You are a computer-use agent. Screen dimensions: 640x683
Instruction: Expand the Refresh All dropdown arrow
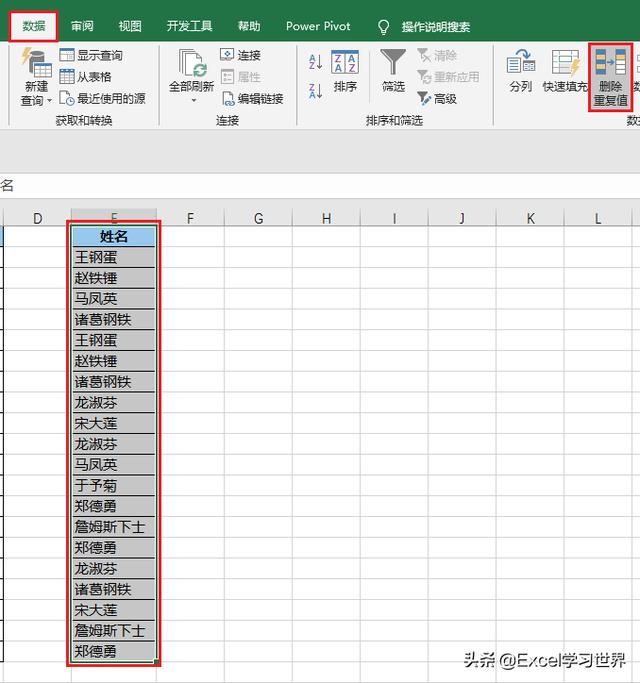pyautogui.click(x=194, y=101)
